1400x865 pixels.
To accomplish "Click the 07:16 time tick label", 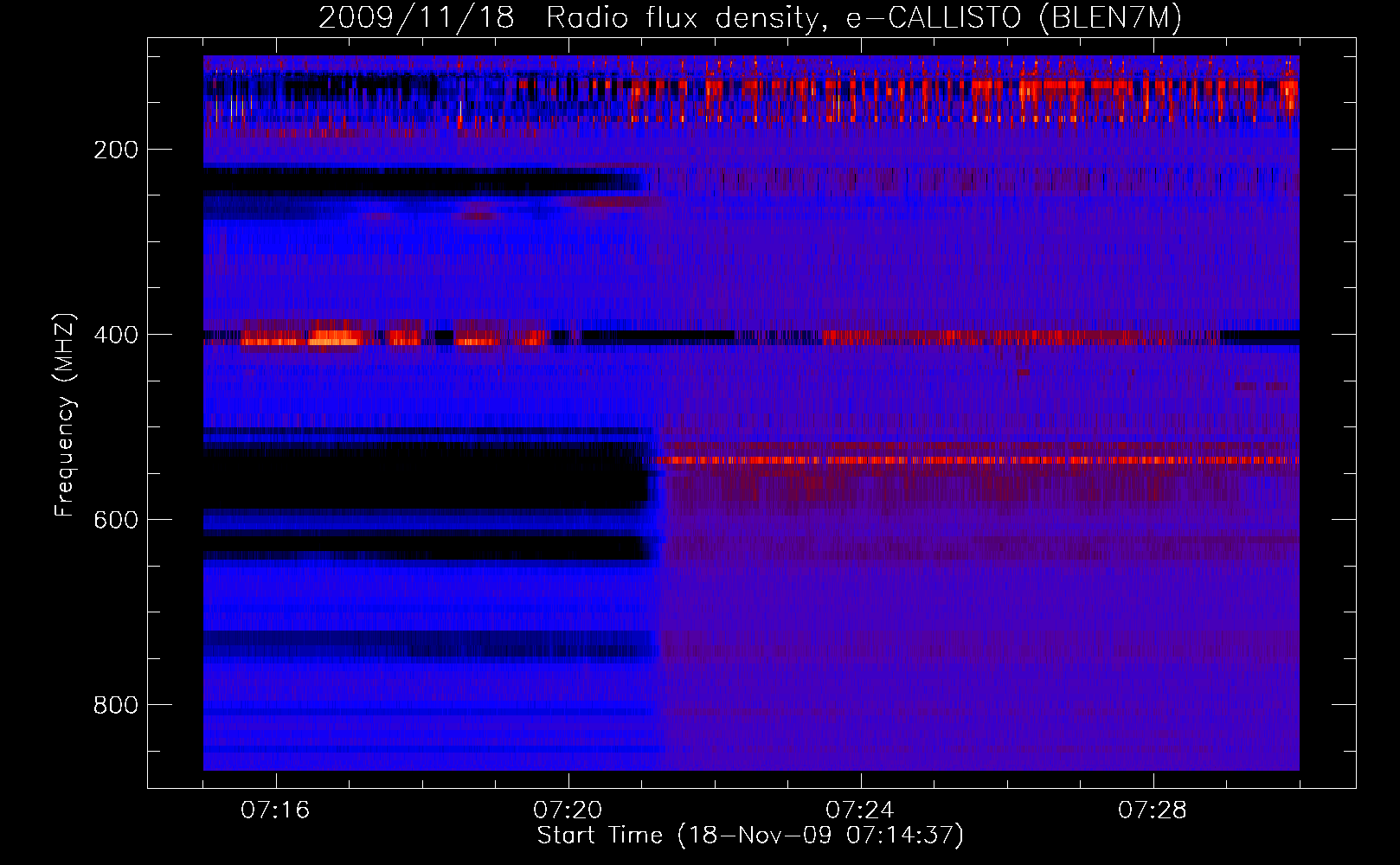I will (x=275, y=810).
